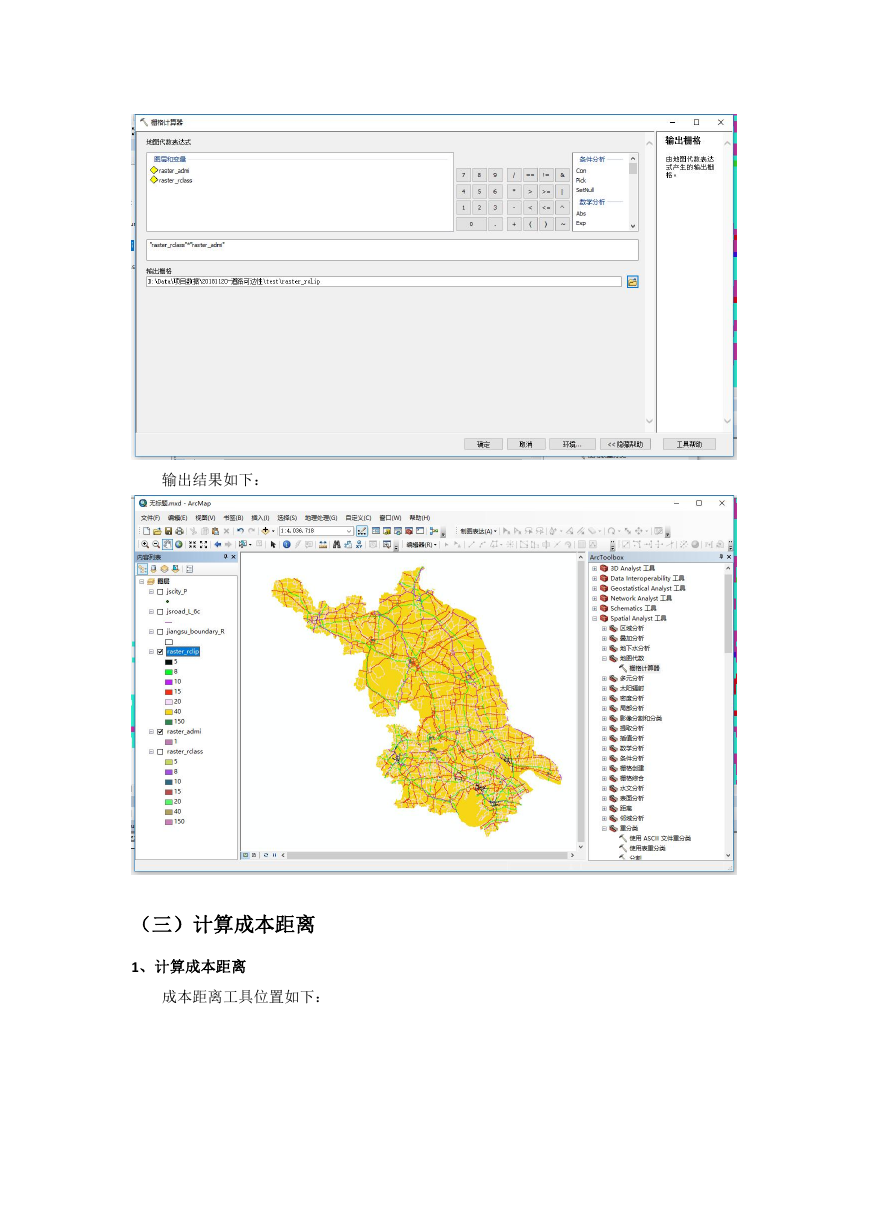Open the 插入(I) menu
Image resolution: width=869 pixels, height=1228 pixels.
point(260,518)
